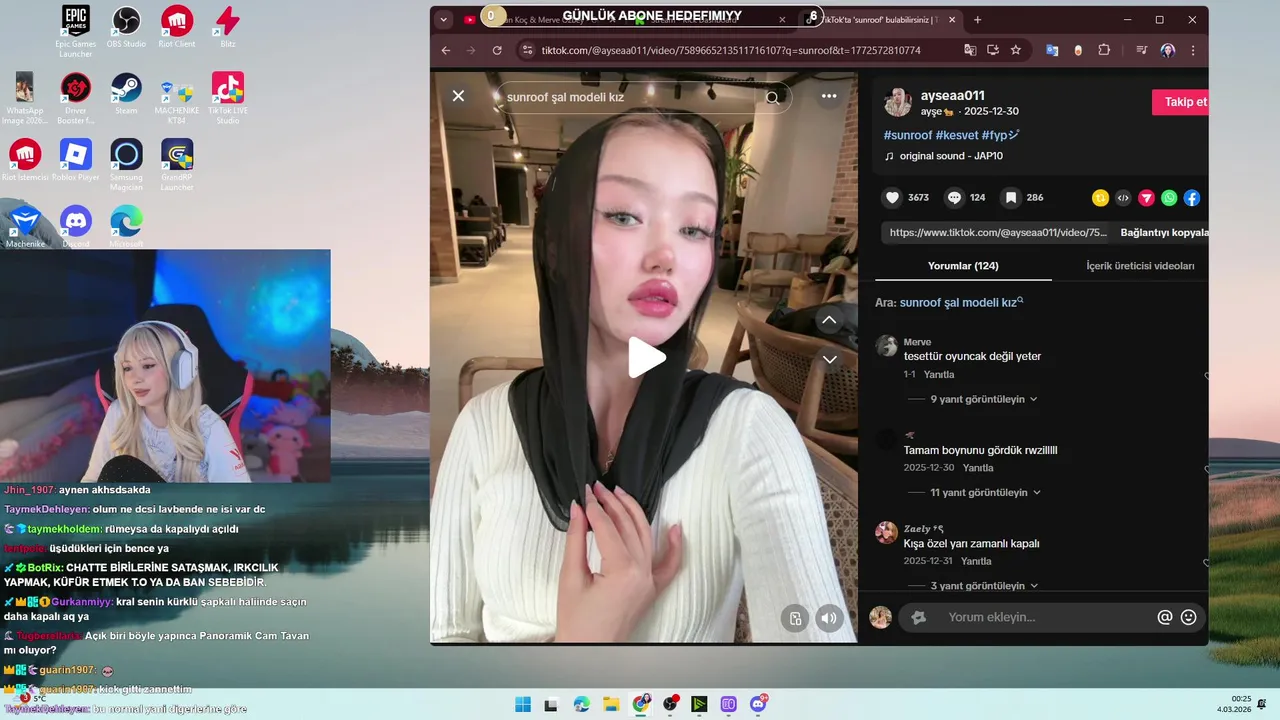Share to WhatsApp icon
The width and height of the screenshot is (1280, 720).
1169,198
